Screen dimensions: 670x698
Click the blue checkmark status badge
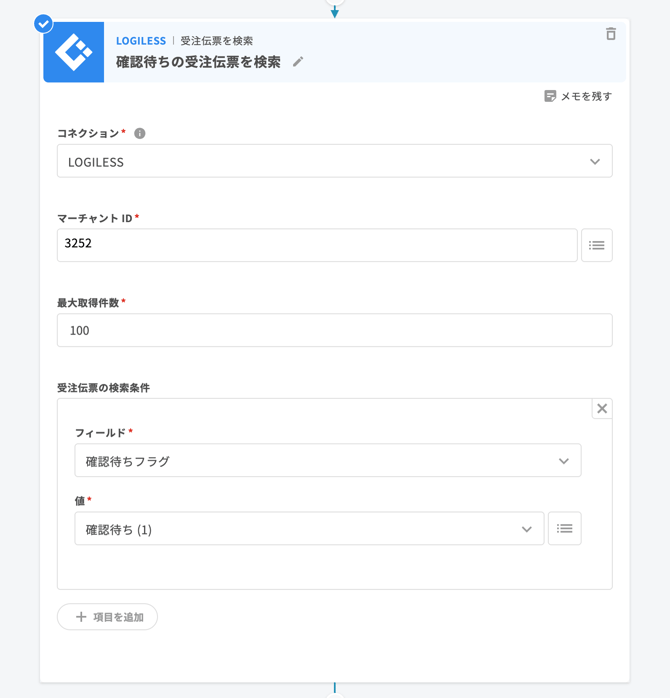pos(43,23)
